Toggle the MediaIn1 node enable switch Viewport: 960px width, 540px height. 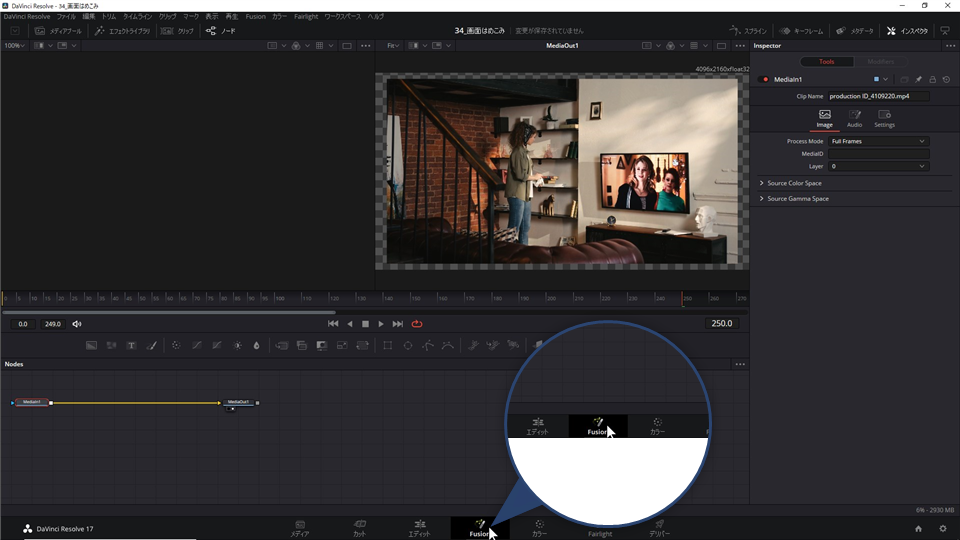(765, 79)
